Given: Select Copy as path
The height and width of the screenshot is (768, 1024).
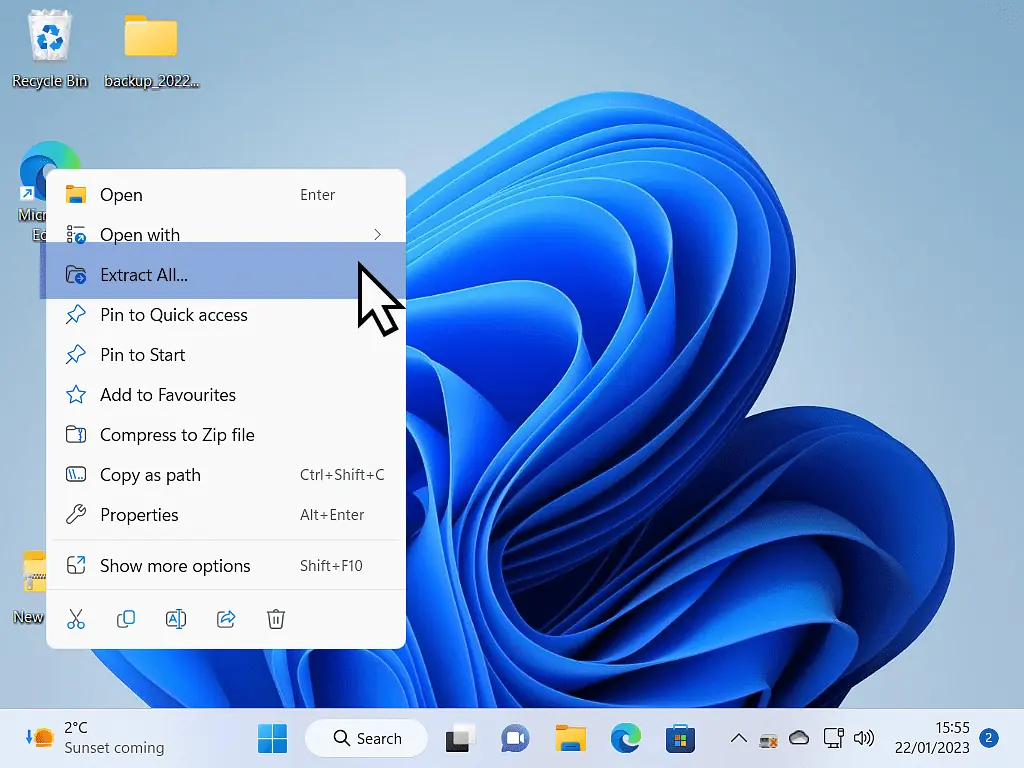Looking at the screenshot, I should click(x=150, y=474).
